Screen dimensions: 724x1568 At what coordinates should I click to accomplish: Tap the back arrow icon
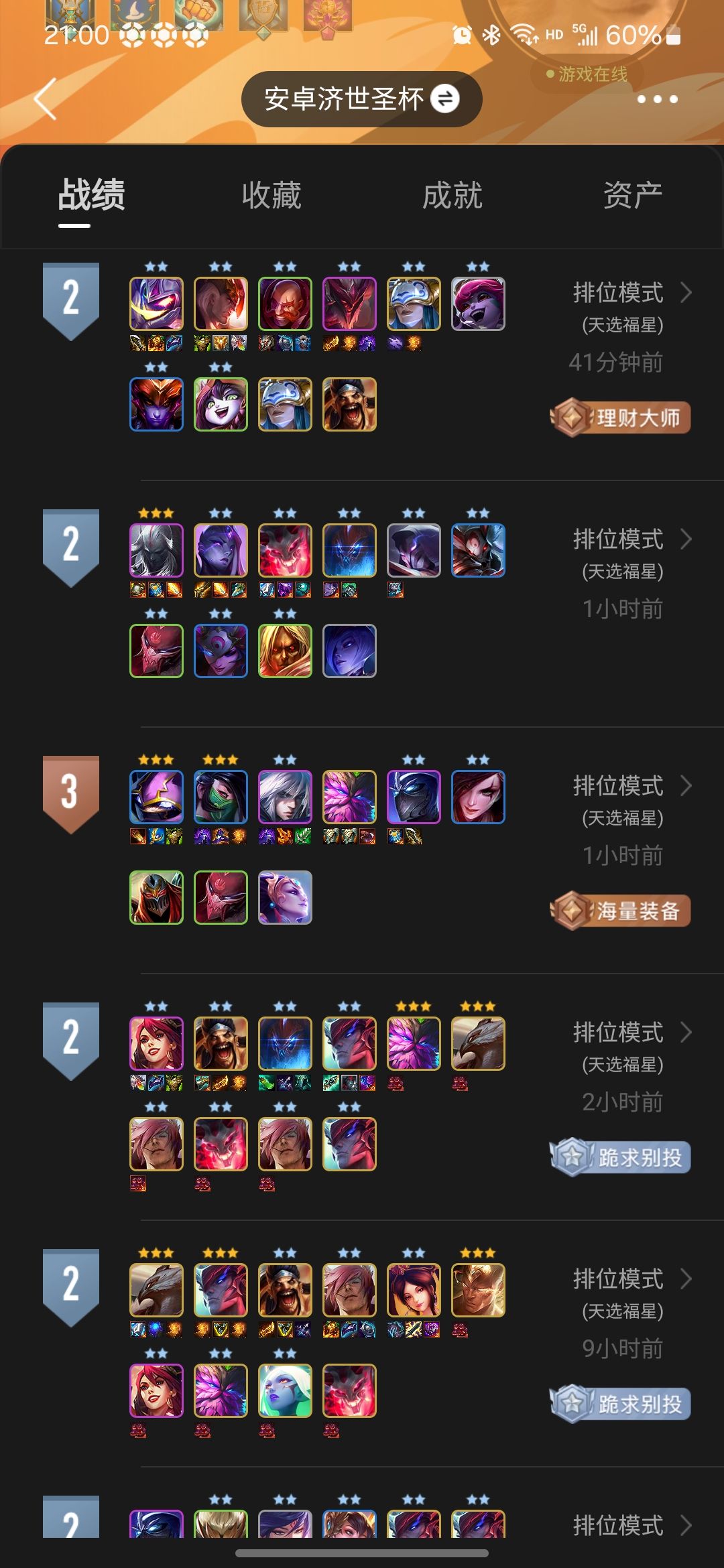[45, 99]
